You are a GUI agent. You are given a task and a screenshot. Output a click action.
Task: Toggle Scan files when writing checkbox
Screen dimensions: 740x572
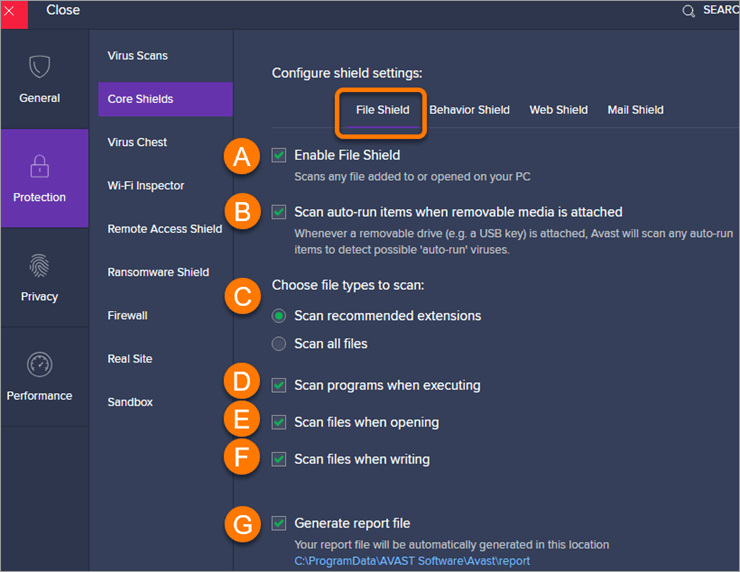tap(279, 459)
